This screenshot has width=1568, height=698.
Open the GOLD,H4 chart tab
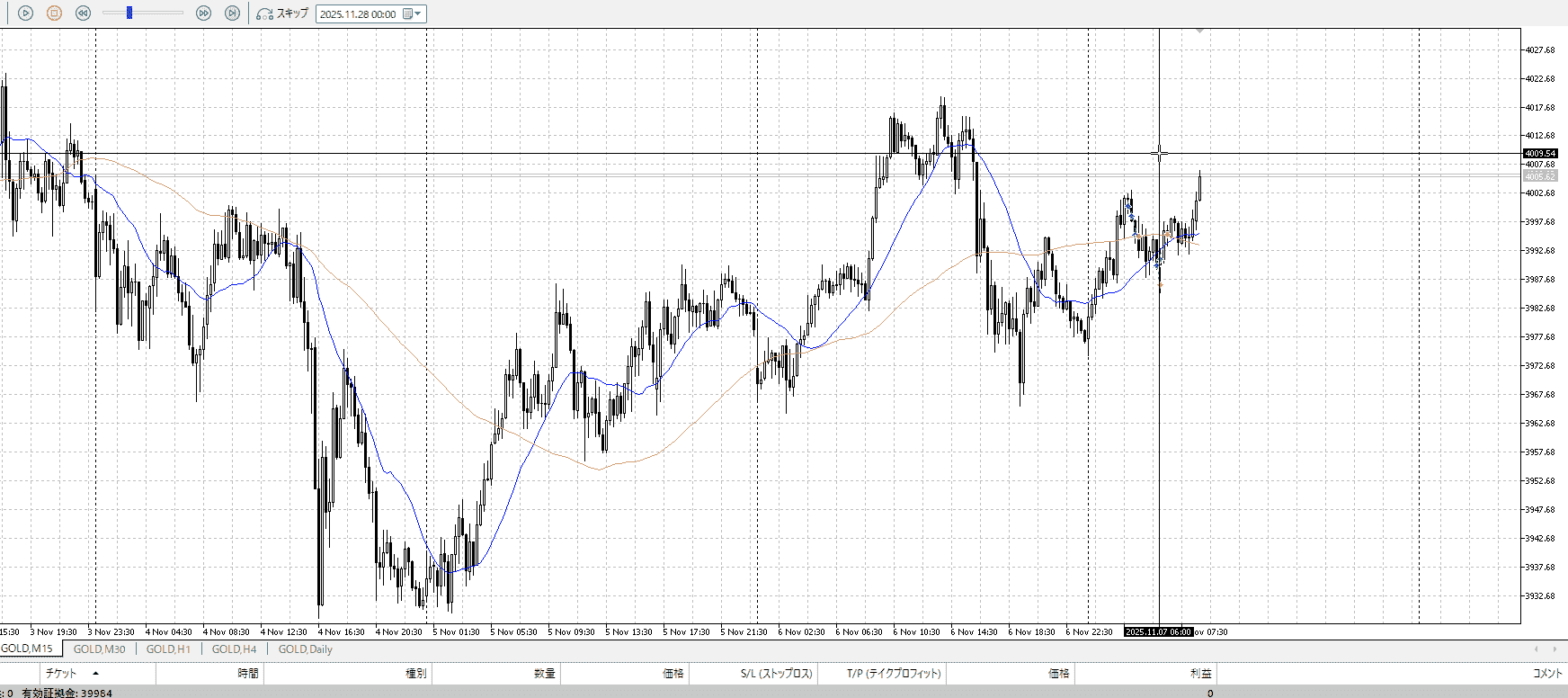234,649
